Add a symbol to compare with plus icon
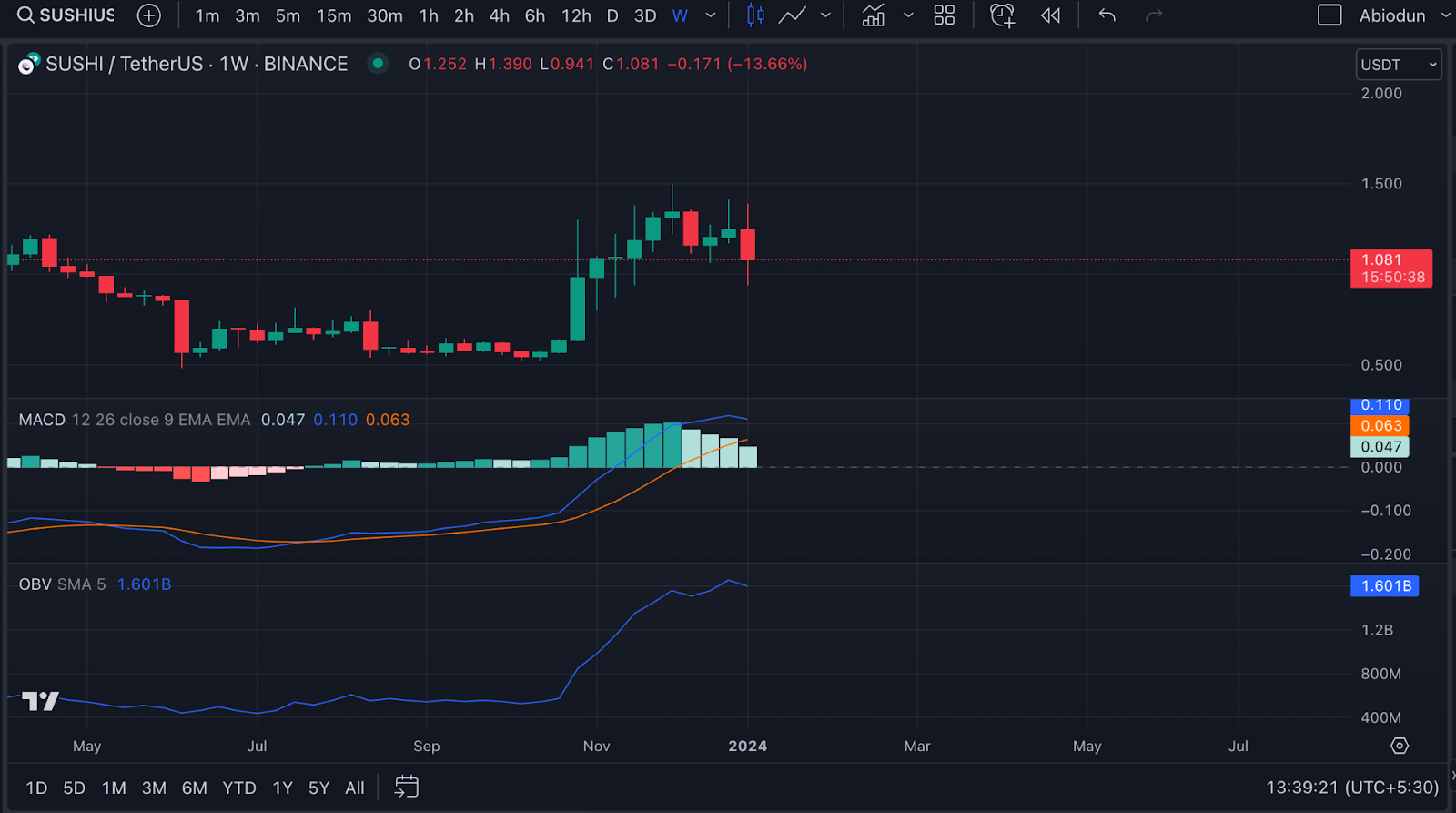 click(x=148, y=15)
